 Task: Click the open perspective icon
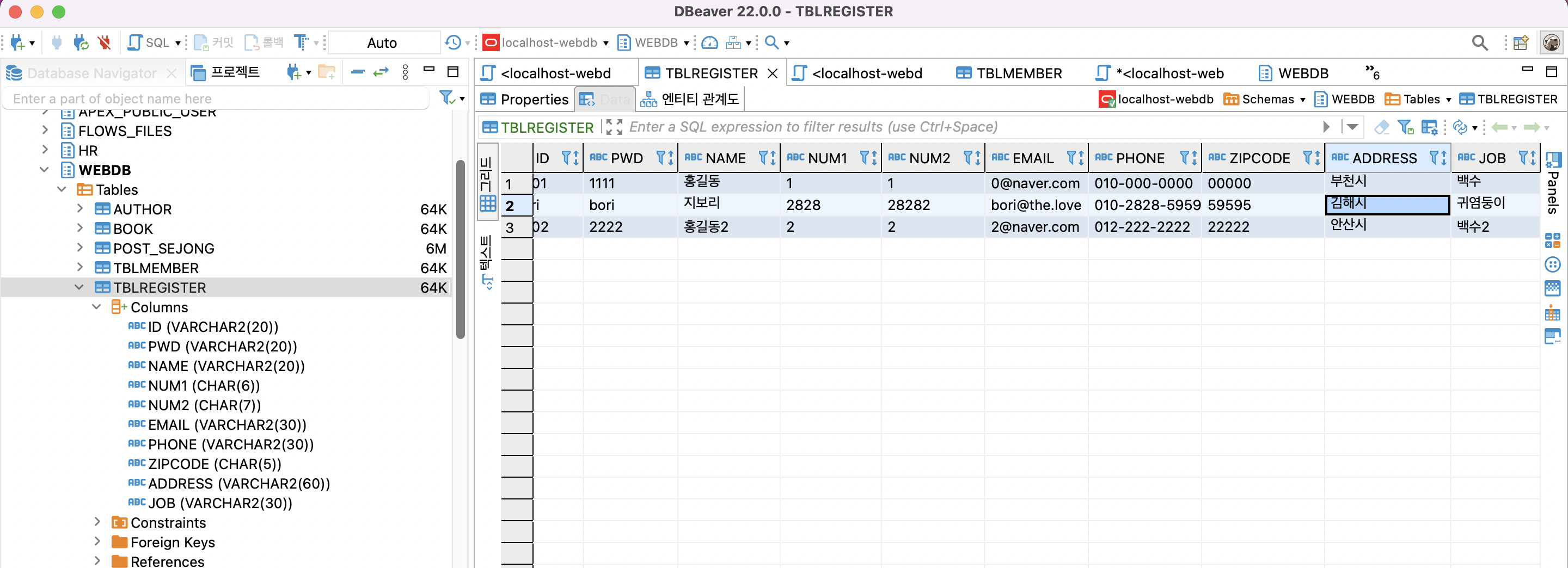(x=1521, y=42)
